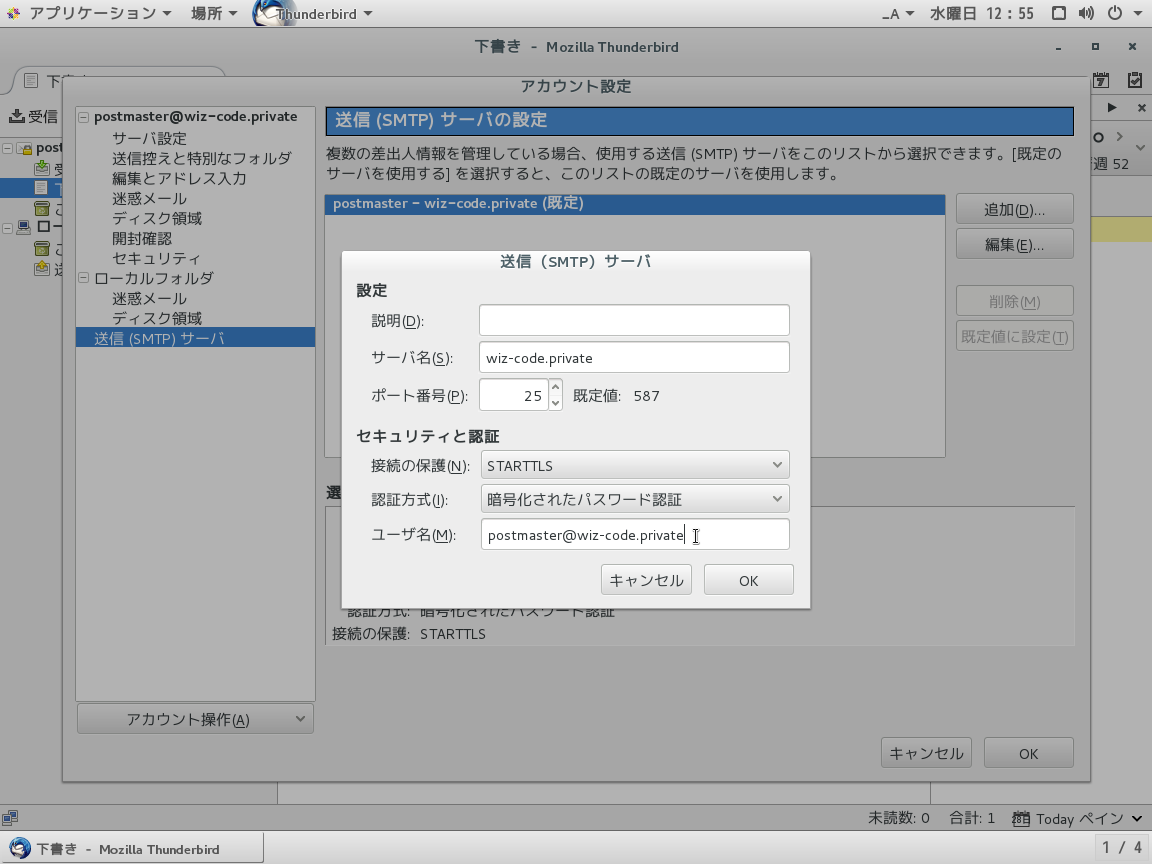Collapse postmaster account in Thunderbird folder pane
Viewport: 1152px width, 864px height.
click(7, 148)
